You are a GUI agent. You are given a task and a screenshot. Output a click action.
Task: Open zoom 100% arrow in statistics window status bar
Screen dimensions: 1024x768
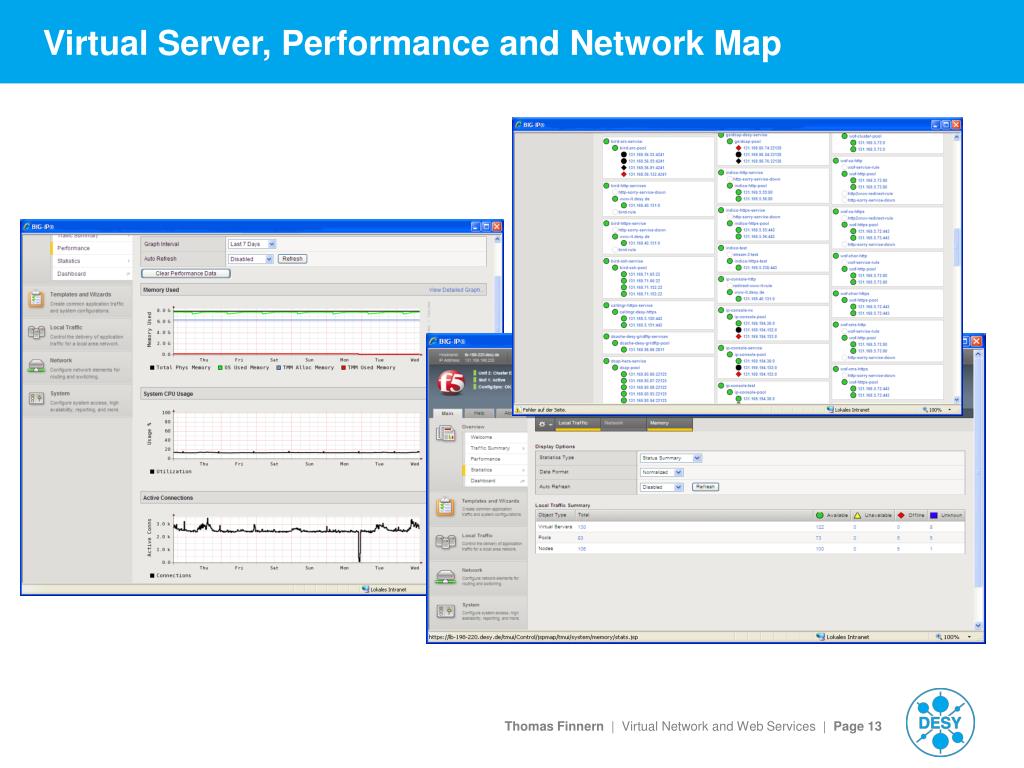coord(969,637)
